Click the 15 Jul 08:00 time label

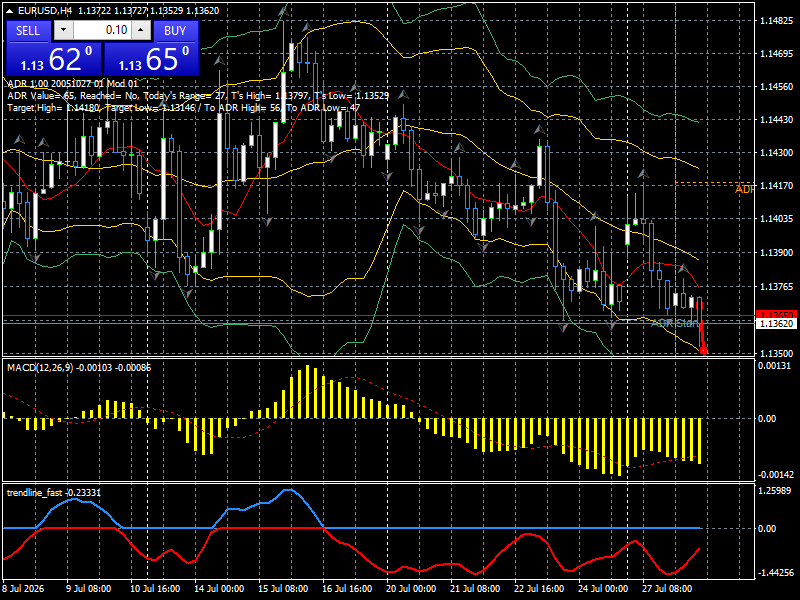(x=283, y=588)
